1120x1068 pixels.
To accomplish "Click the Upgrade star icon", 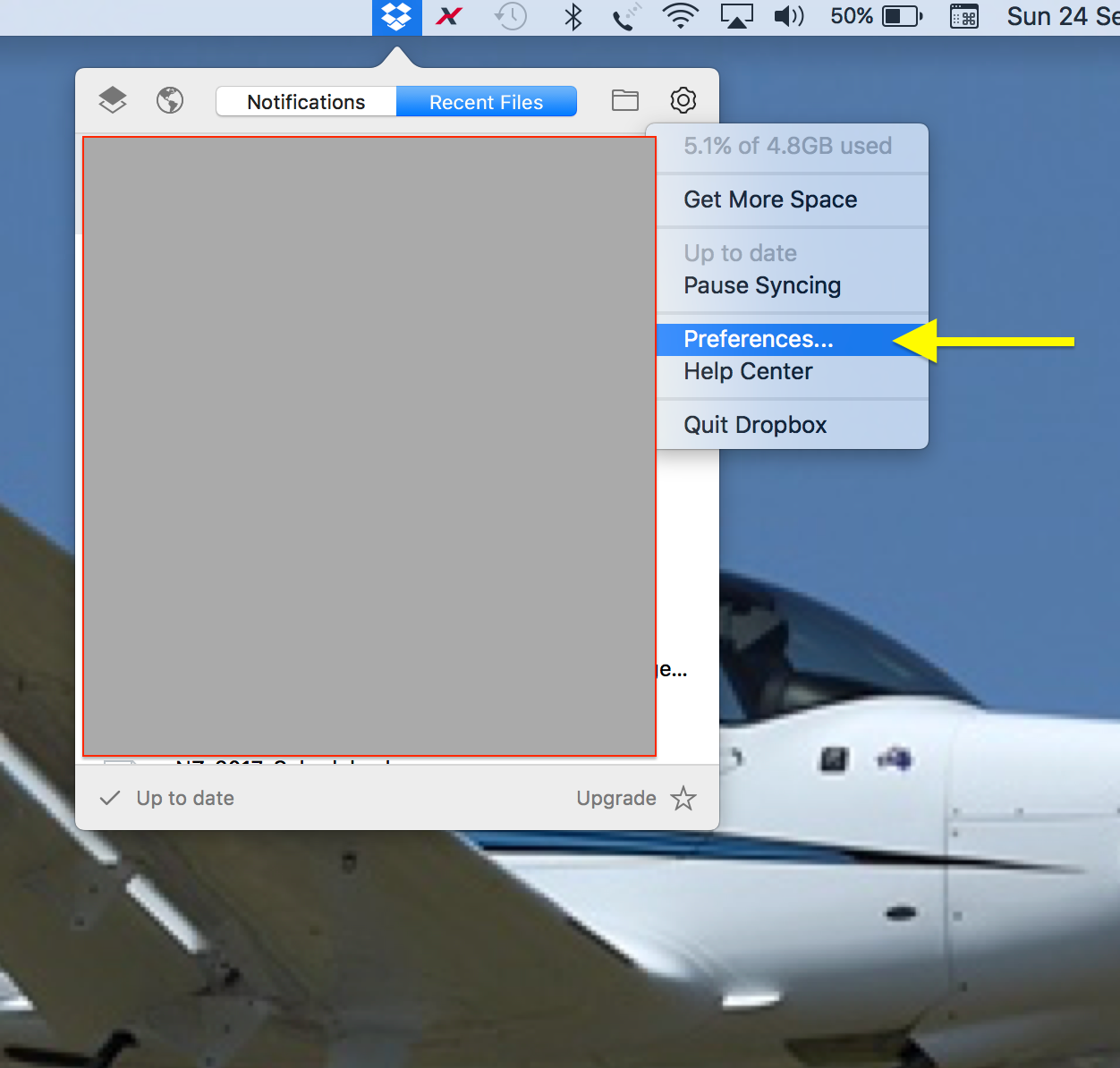I will point(683,798).
